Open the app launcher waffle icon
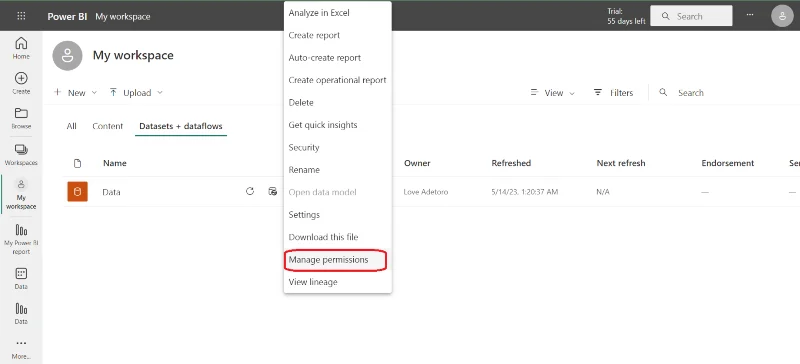800x364 pixels. [x=21, y=16]
